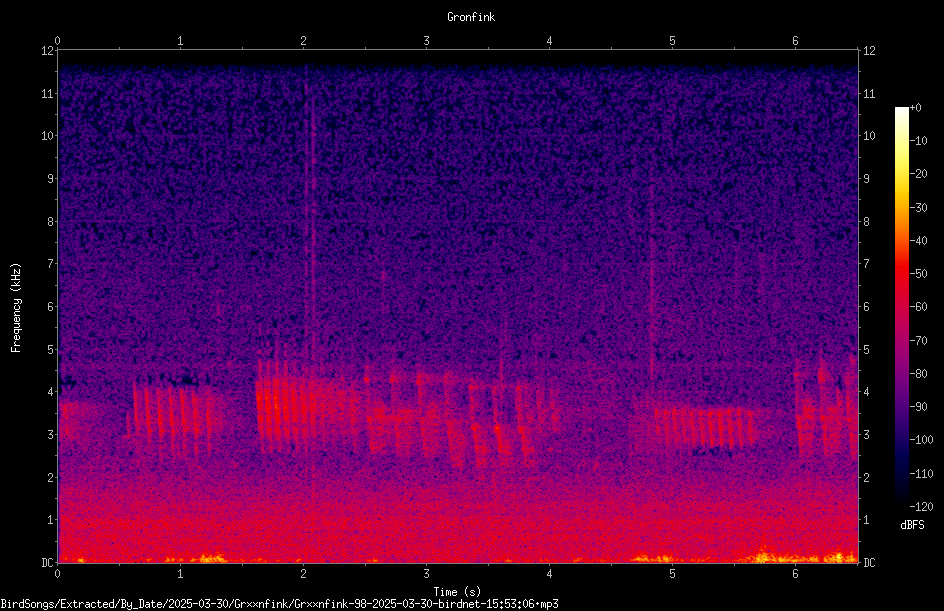944x611 pixels.
Task: Click the 2 kHz tick label on the left axis
Action: click(50, 477)
